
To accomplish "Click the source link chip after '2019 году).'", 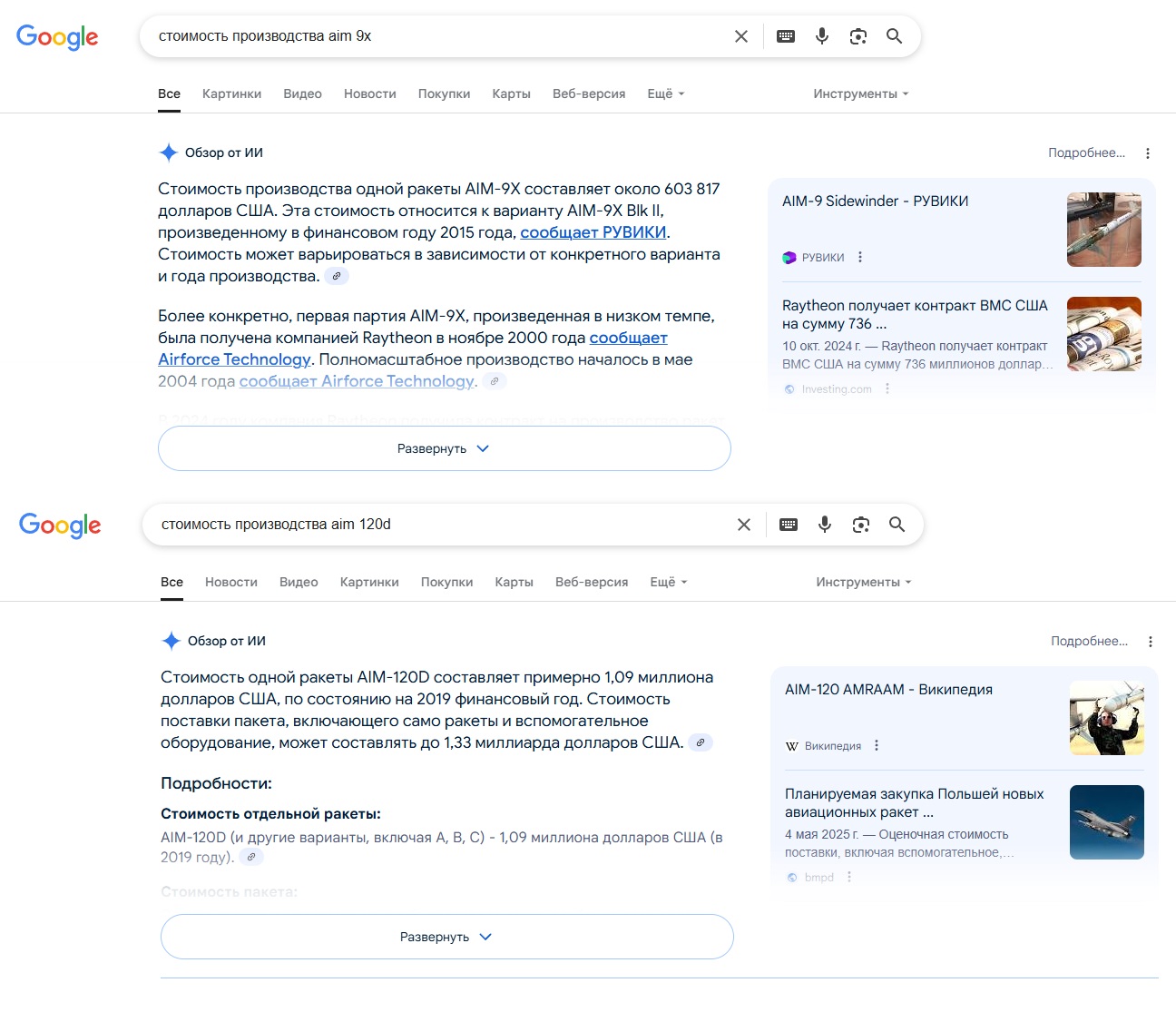I will (x=251, y=857).
